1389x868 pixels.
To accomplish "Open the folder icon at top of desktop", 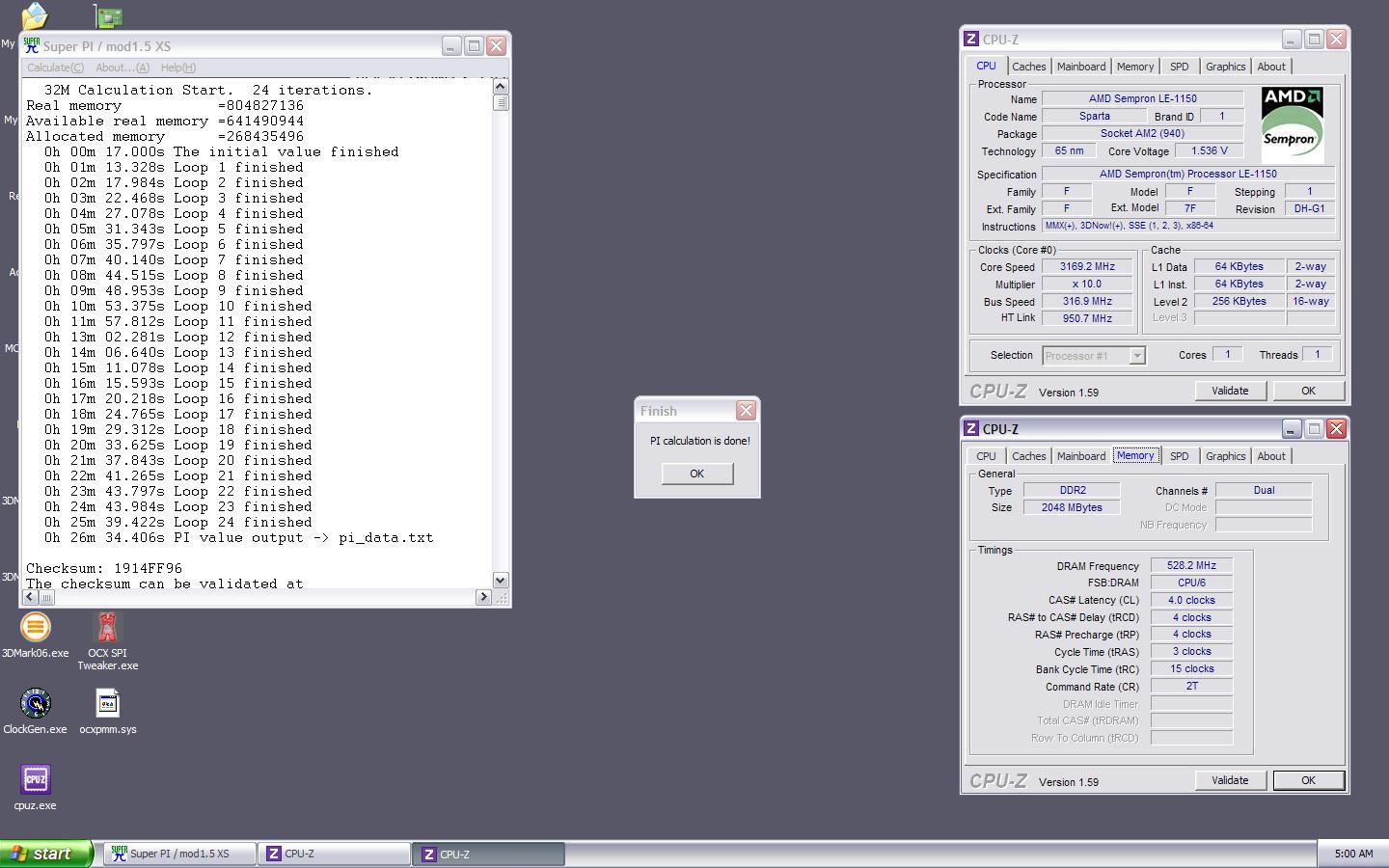I will pos(35,14).
